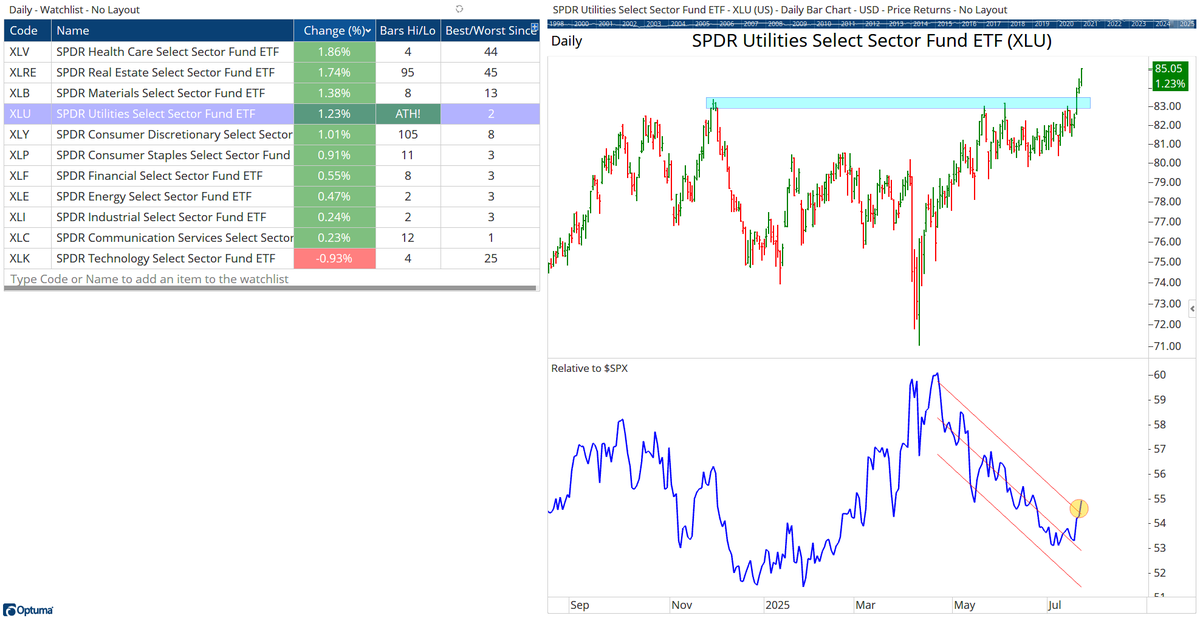1200x618 pixels.
Task: Click the 1.86% change cell
Action: (x=335, y=51)
